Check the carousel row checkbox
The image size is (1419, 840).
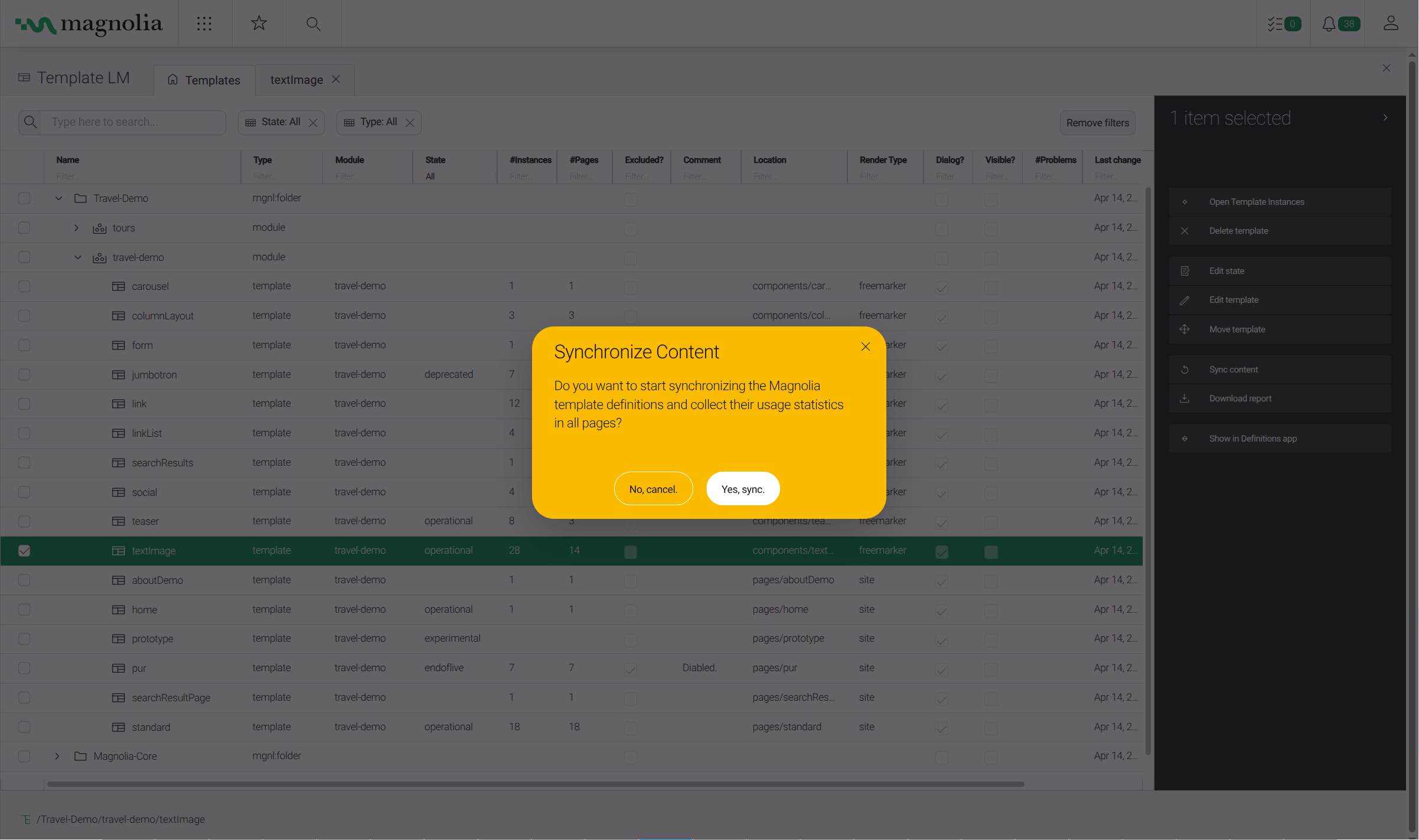point(24,286)
